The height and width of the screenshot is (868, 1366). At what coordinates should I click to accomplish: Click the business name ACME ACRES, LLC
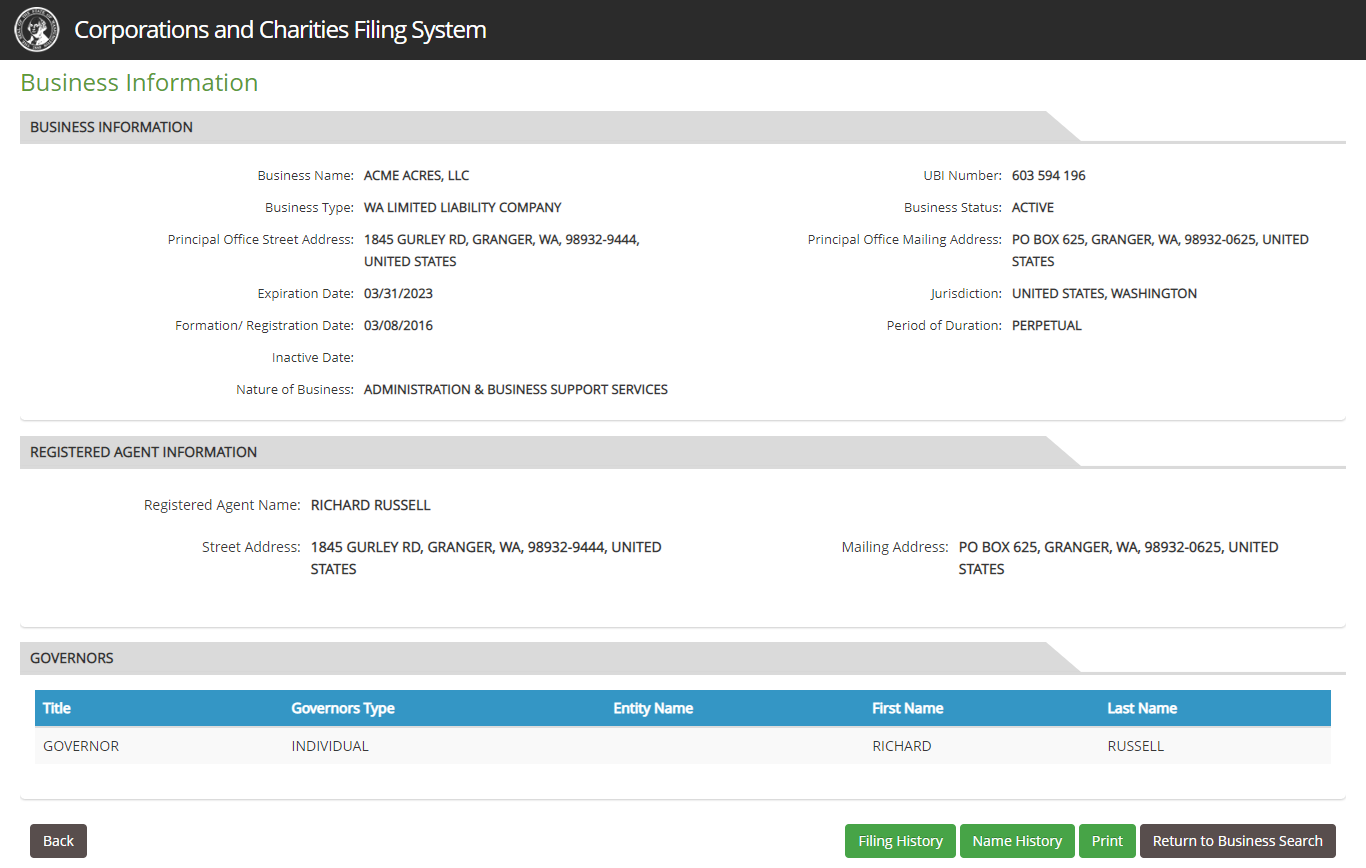click(x=416, y=176)
